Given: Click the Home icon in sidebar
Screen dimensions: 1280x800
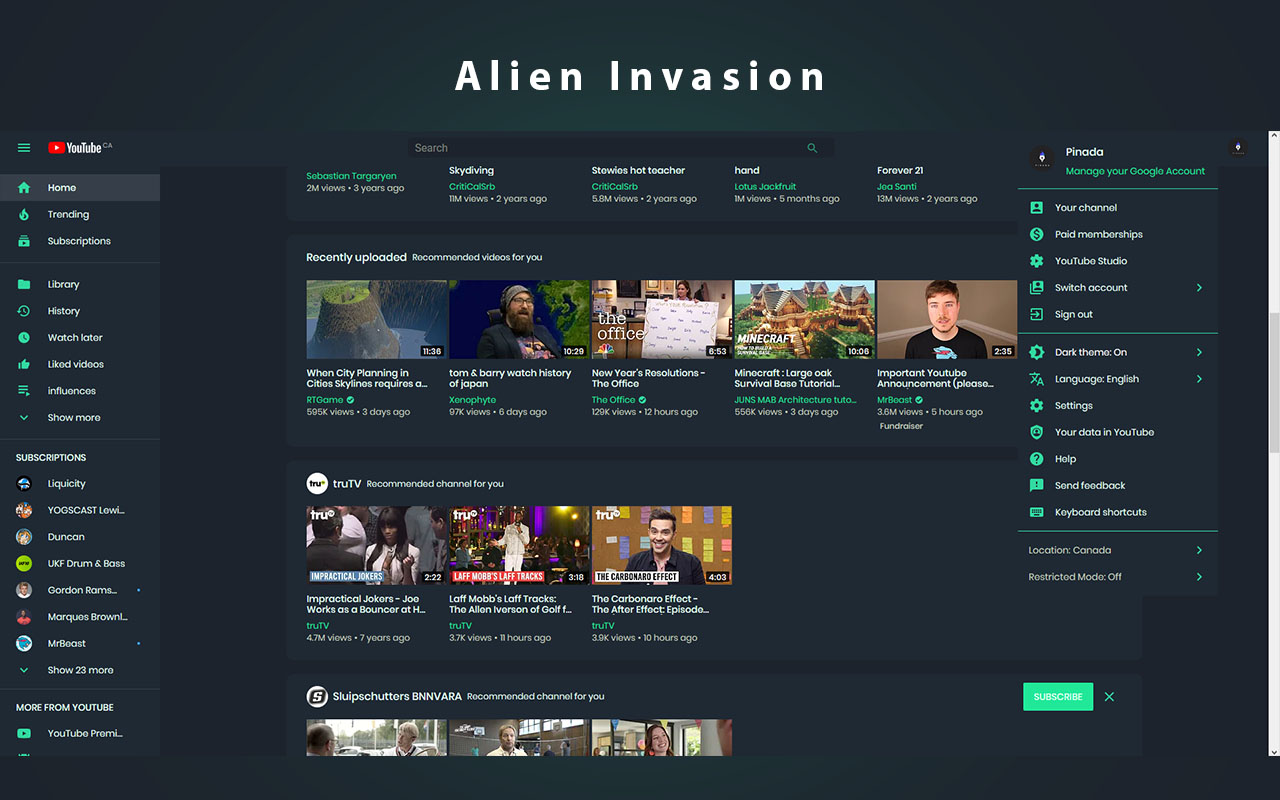Looking at the screenshot, I should 24,188.
